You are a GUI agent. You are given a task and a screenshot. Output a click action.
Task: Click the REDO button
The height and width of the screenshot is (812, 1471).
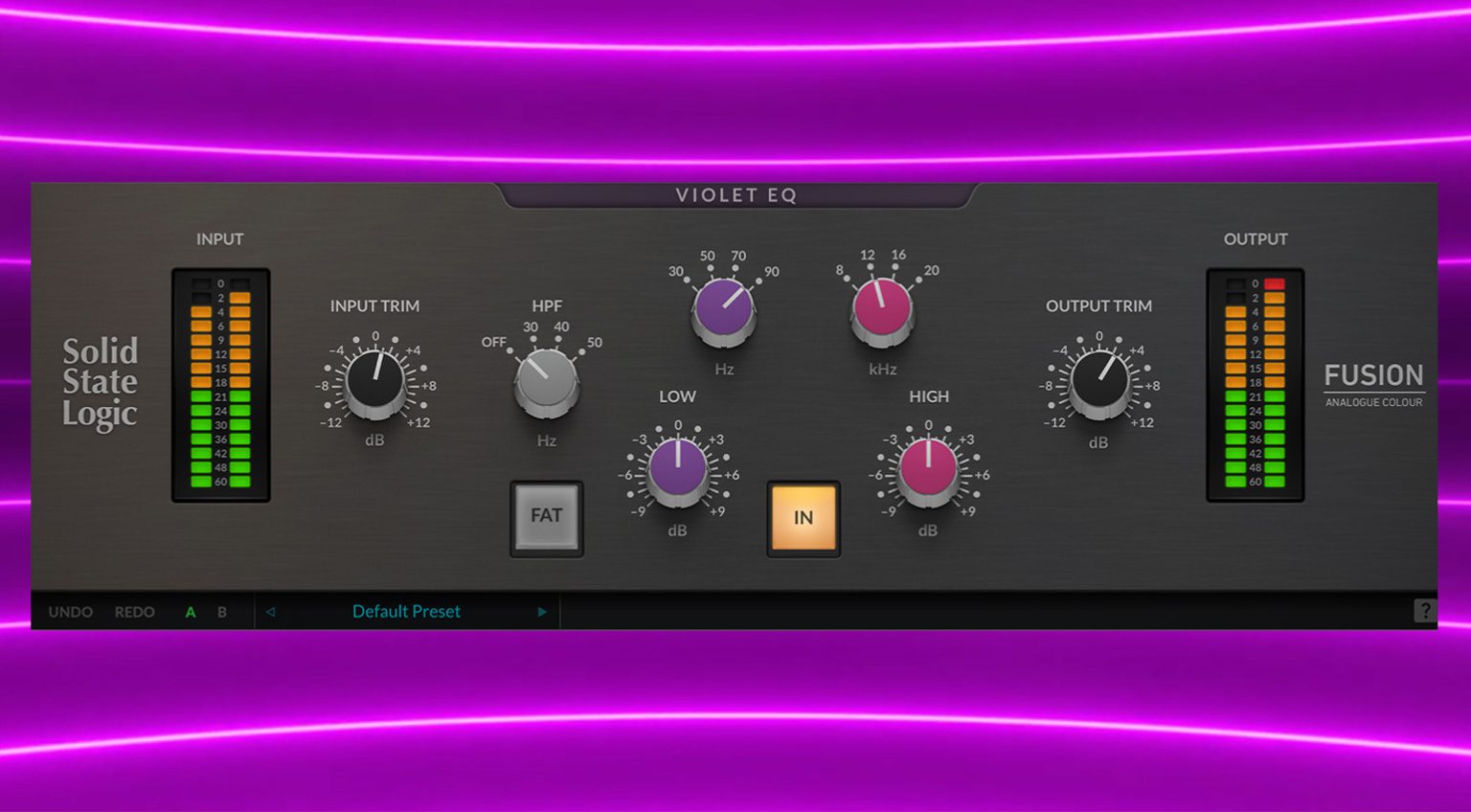pyautogui.click(x=135, y=611)
